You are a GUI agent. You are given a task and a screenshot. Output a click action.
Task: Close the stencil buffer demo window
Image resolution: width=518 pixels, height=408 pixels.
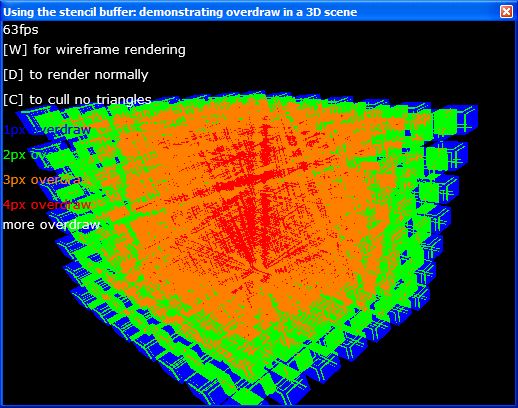coord(506,12)
